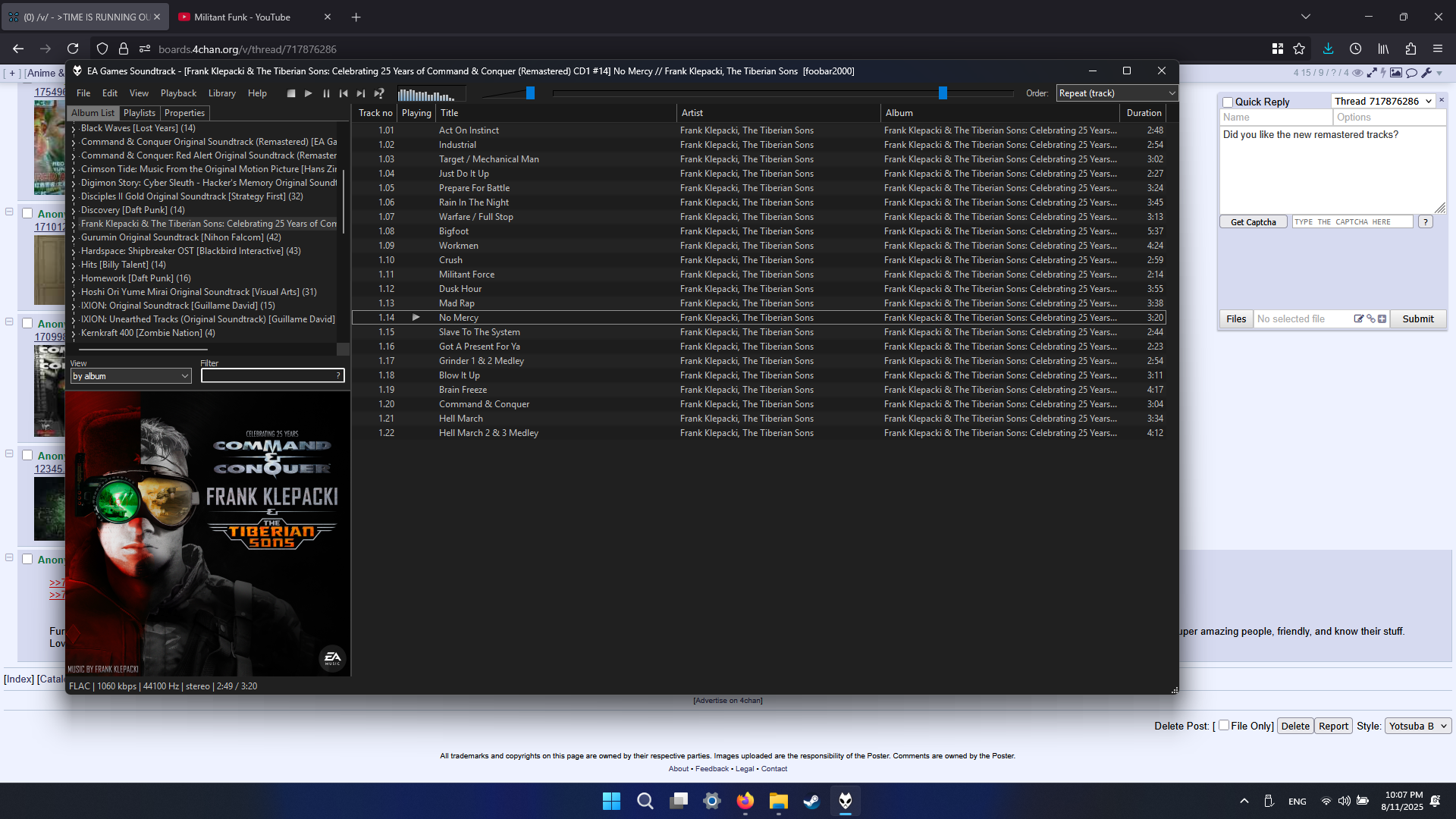This screenshot has height=819, width=1456.
Task: Click the taskbar Search magnifier icon
Action: pyautogui.click(x=645, y=801)
